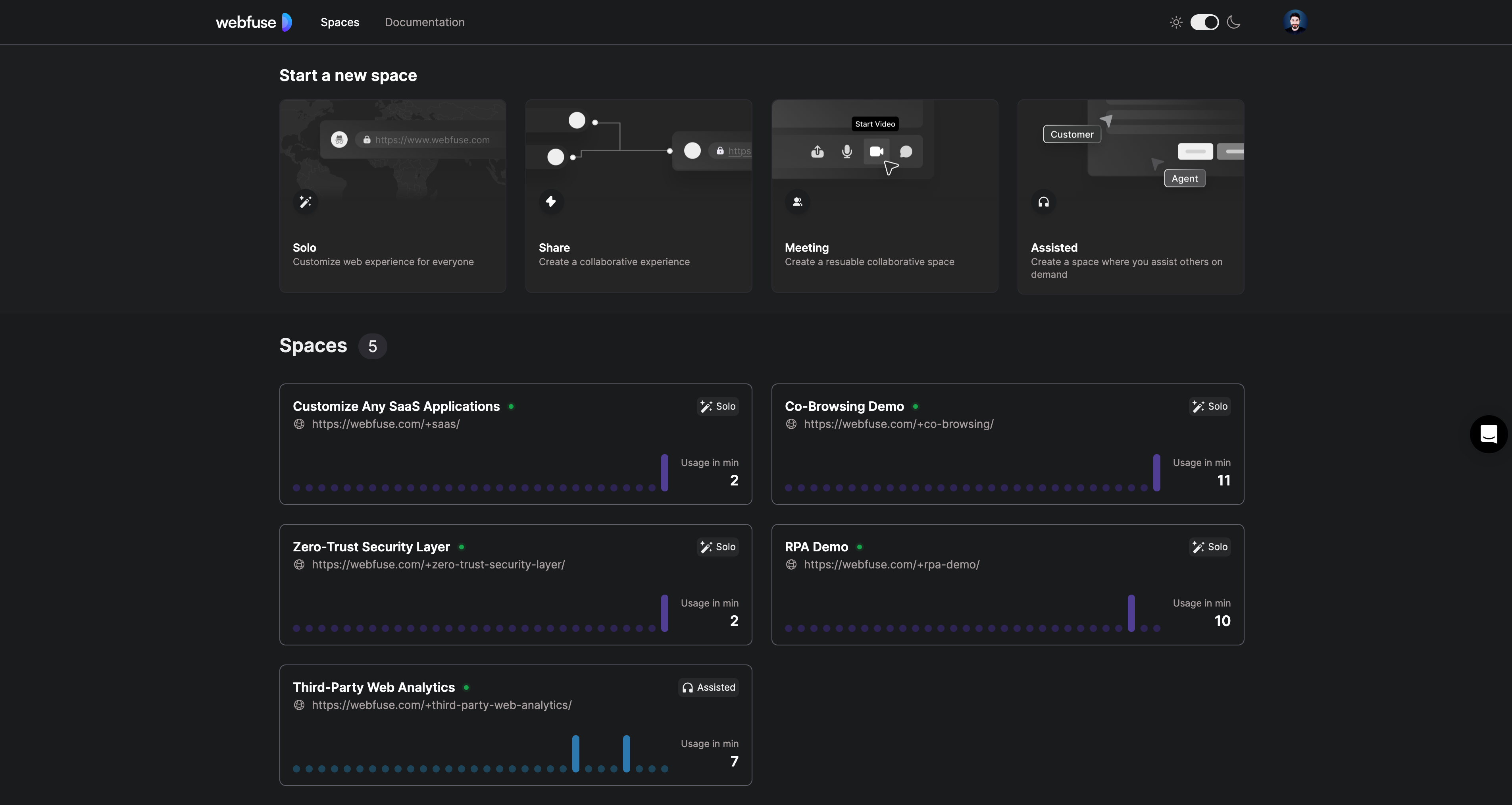Toggle the dark mode switch
Image resolution: width=1512 pixels, height=805 pixels.
(1204, 22)
